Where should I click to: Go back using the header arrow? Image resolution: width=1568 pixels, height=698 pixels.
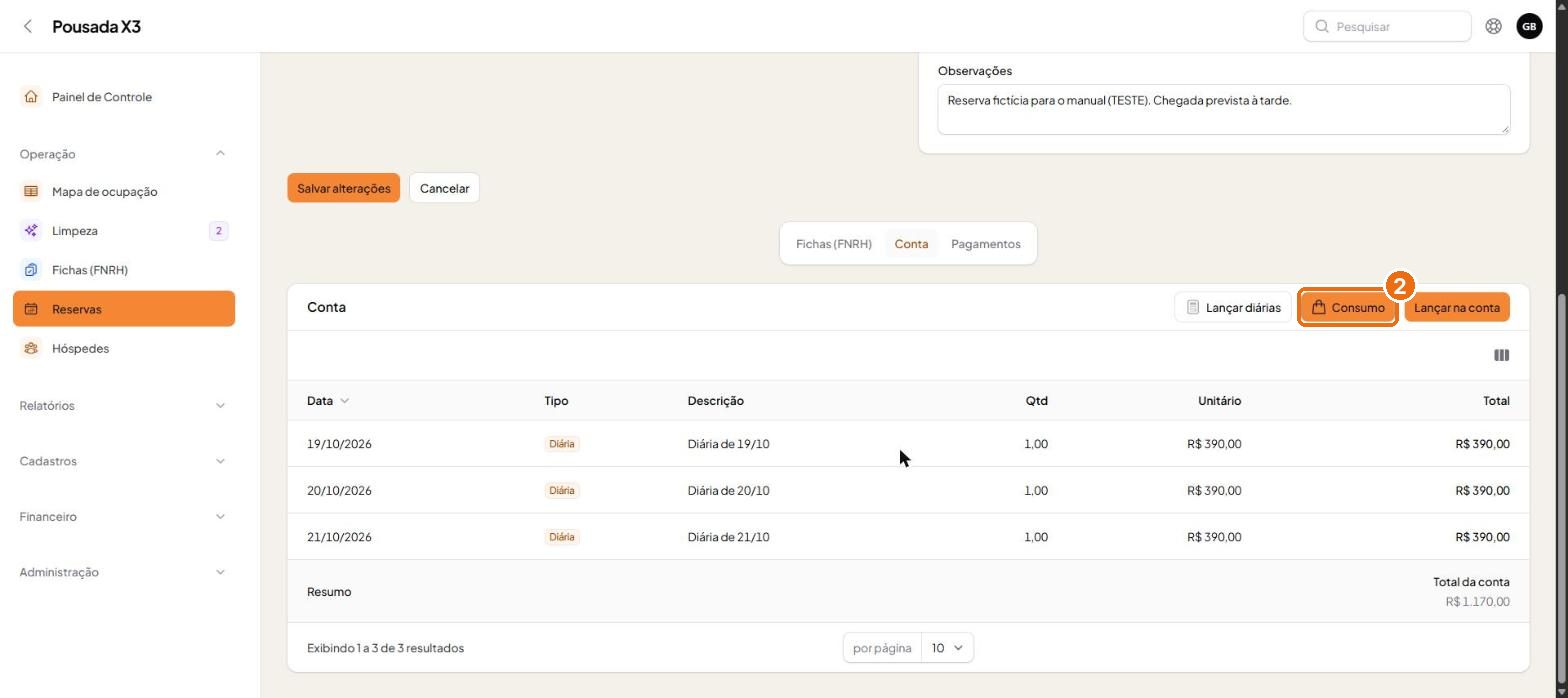pyautogui.click(x=28, y=26)
